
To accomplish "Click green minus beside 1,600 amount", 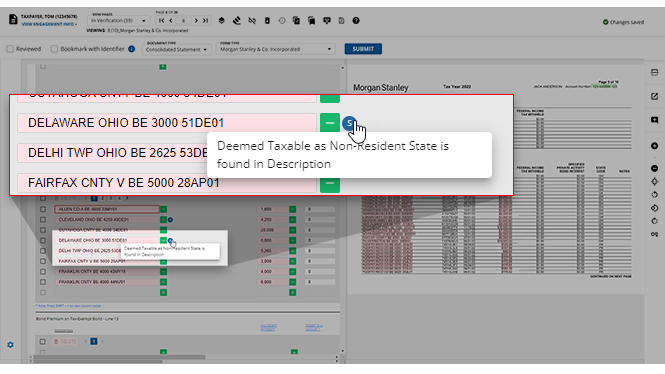I will coord(293,209).
